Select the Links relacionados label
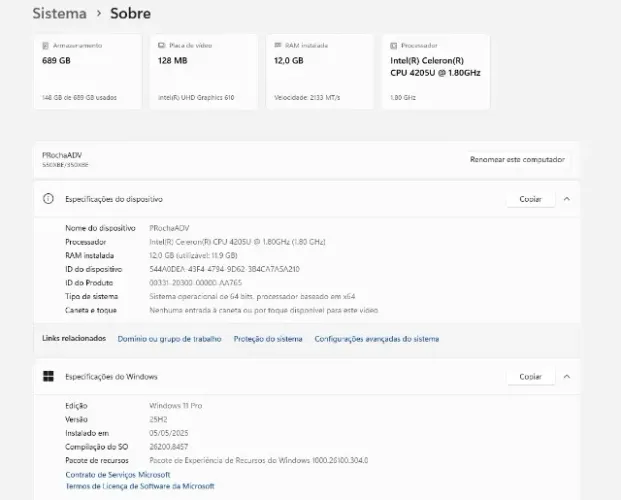The height and width of the screenshot is (500, 621). 74,338
